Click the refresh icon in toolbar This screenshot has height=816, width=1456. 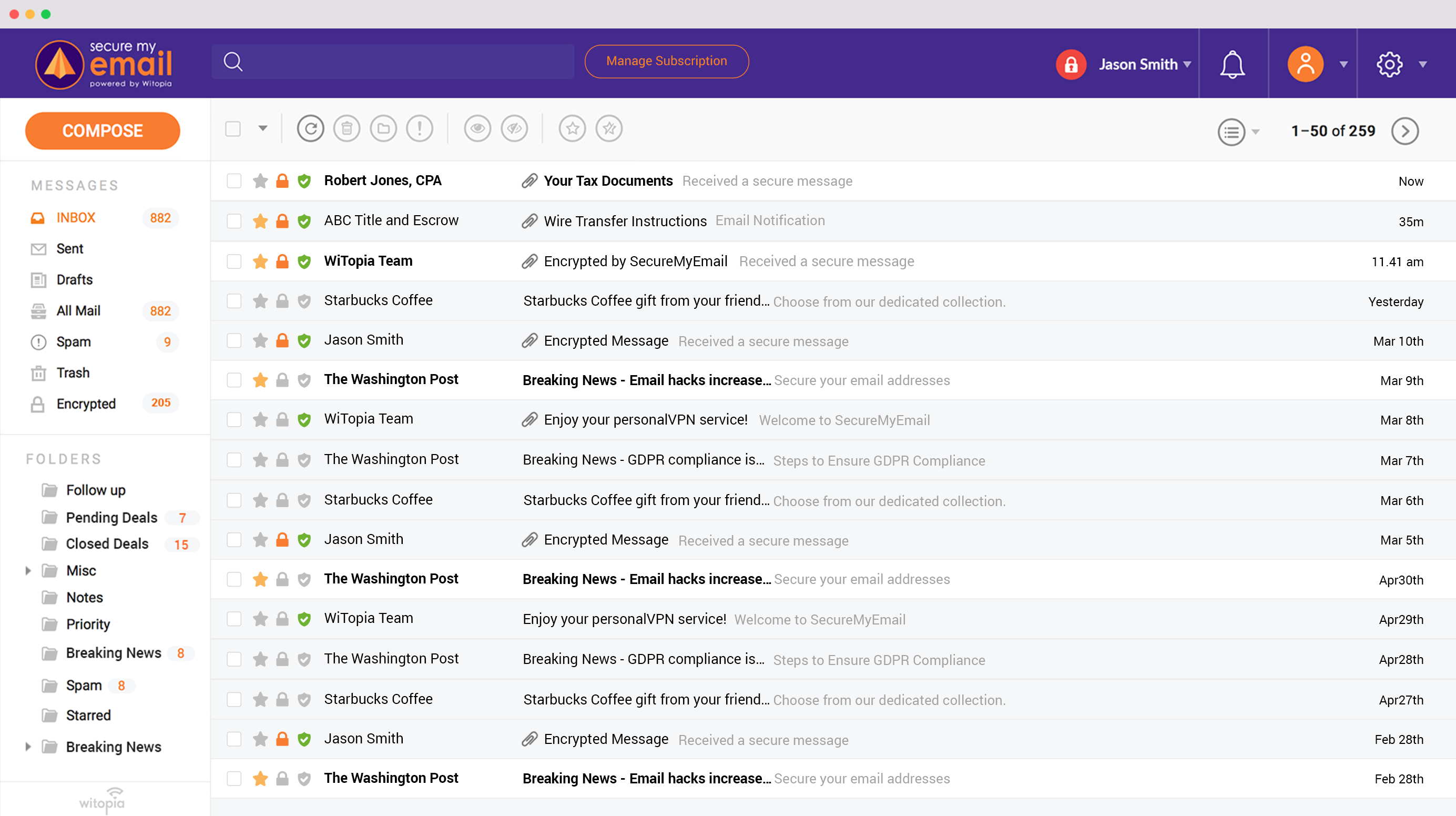[310, 129]
